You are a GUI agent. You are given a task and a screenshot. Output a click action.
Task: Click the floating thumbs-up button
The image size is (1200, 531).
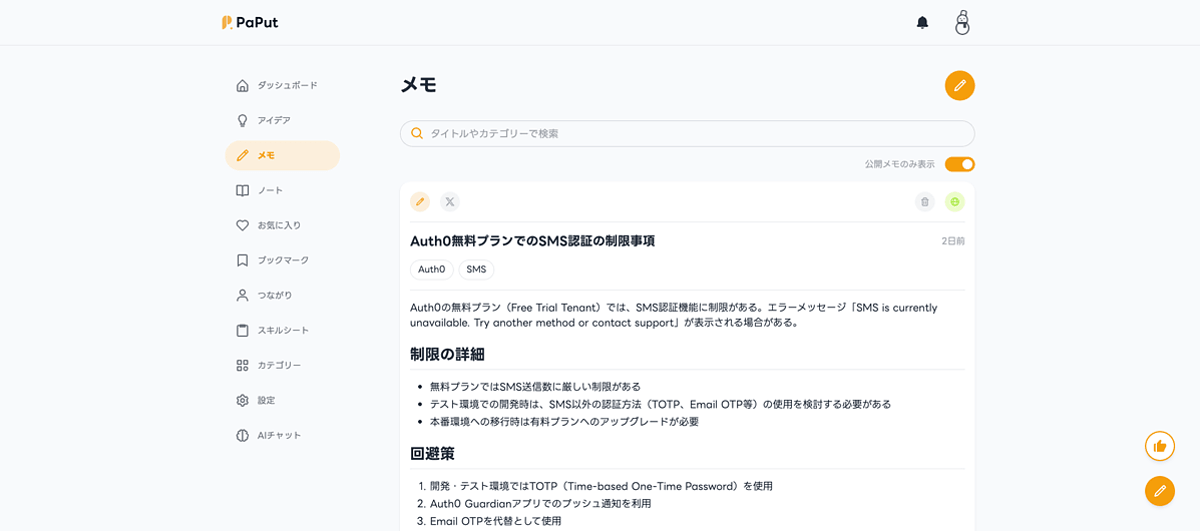pyautogui.click(x=1159, y=446)
